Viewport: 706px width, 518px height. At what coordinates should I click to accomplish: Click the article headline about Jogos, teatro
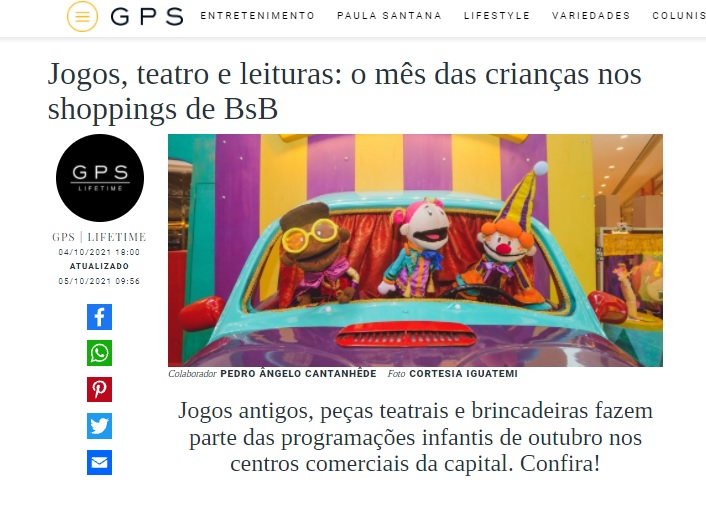(344, 91)
